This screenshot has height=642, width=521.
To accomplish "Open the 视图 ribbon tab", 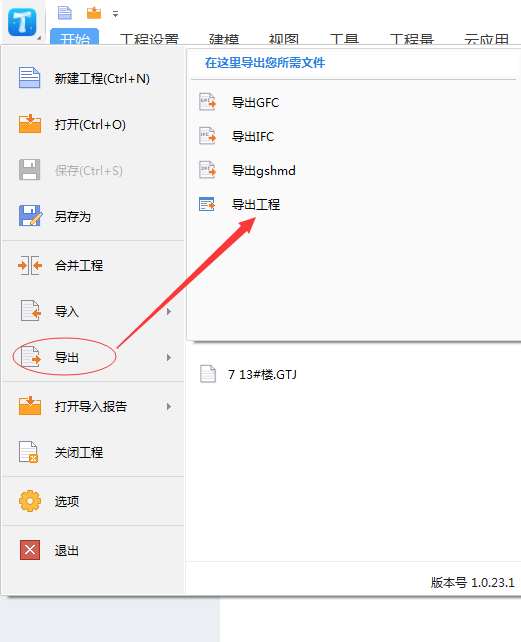I will tap(283, 39).
